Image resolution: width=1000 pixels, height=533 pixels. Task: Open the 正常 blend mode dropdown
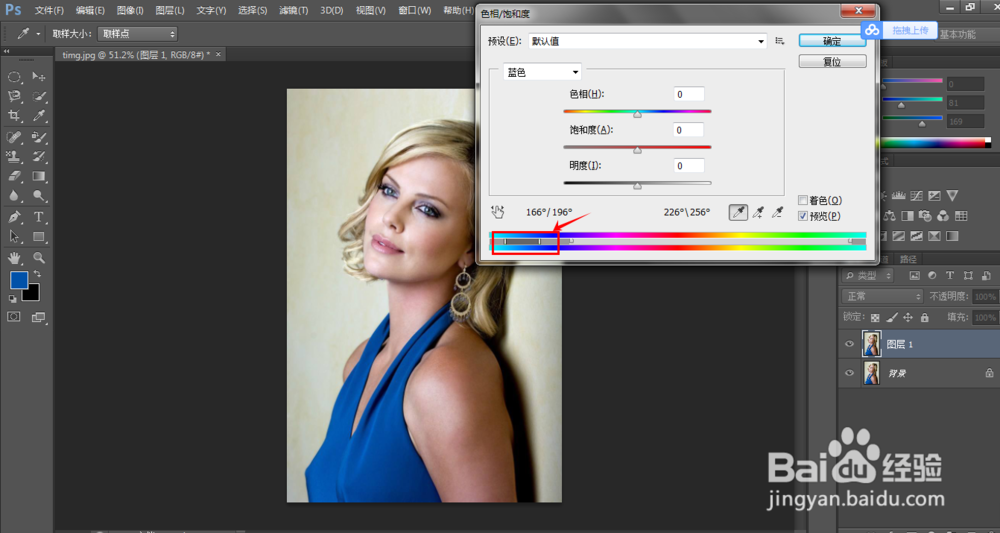point(882,296)
